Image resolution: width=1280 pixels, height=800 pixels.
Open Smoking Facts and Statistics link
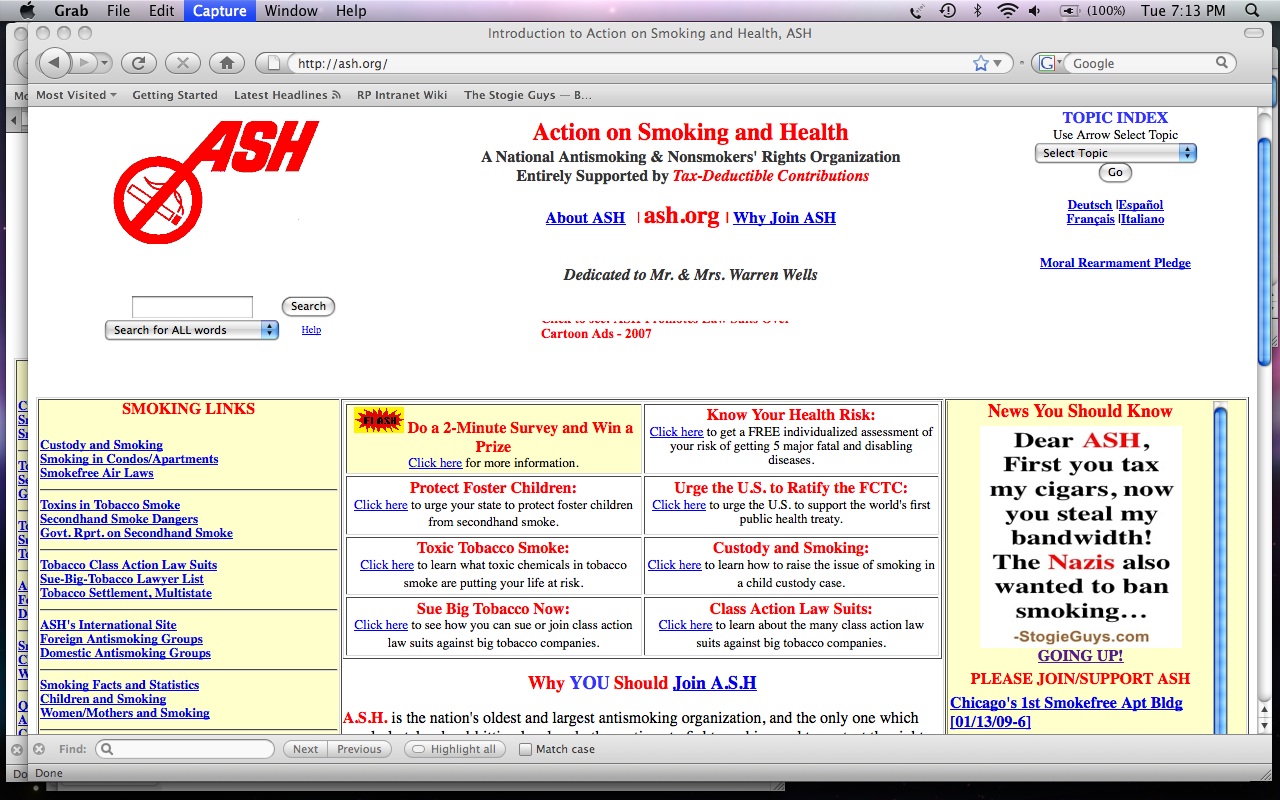click(119, 685)
